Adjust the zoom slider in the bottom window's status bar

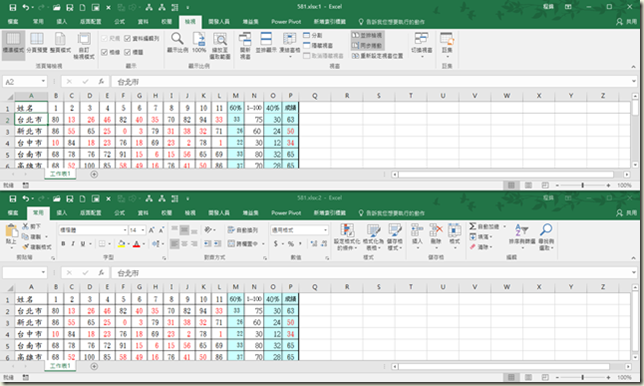(582, 377)
